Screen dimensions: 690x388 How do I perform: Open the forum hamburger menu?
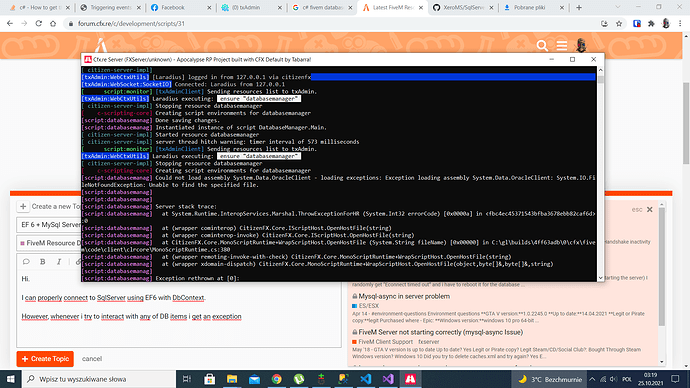[562, 45]
